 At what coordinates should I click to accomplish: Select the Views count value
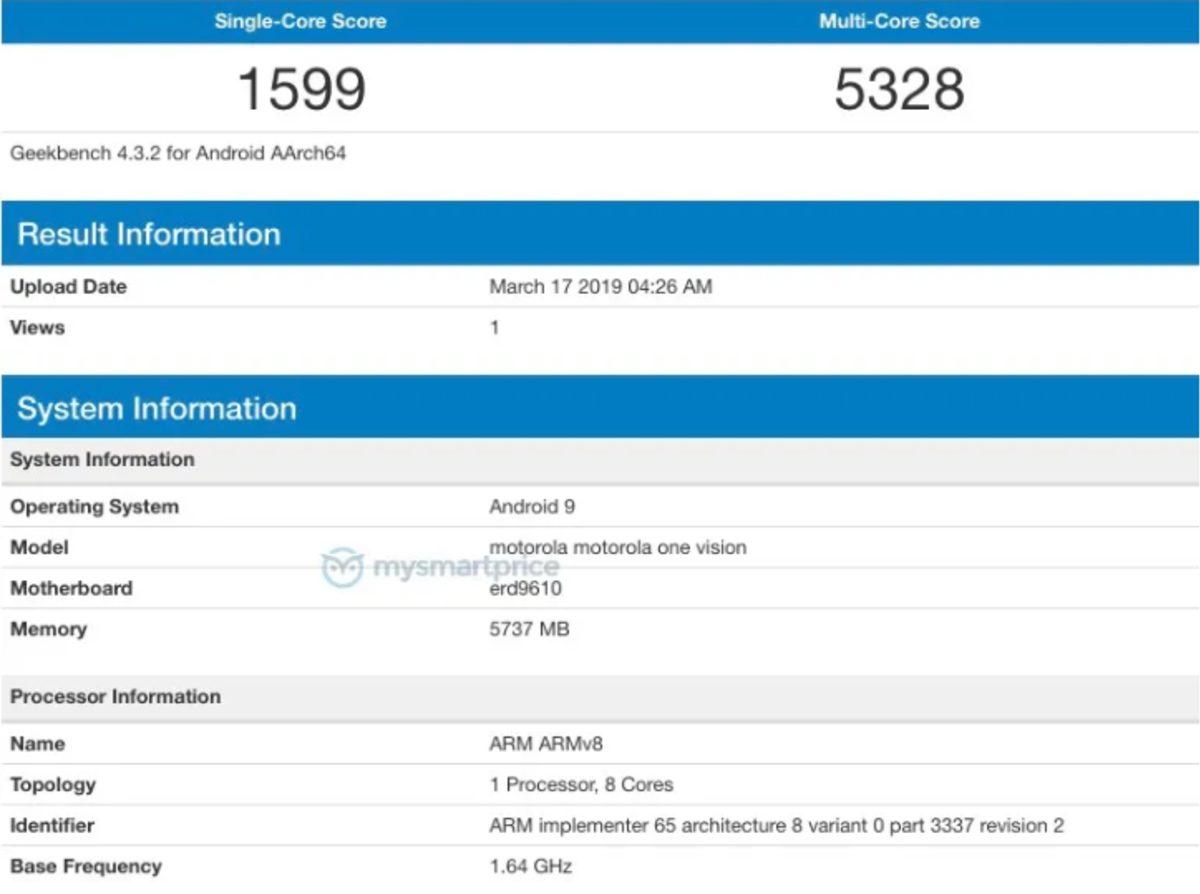[492, 327]
